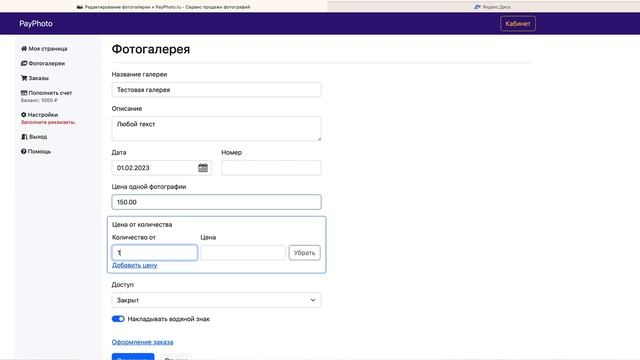Click the Добавить цену link

pos(134,265)
